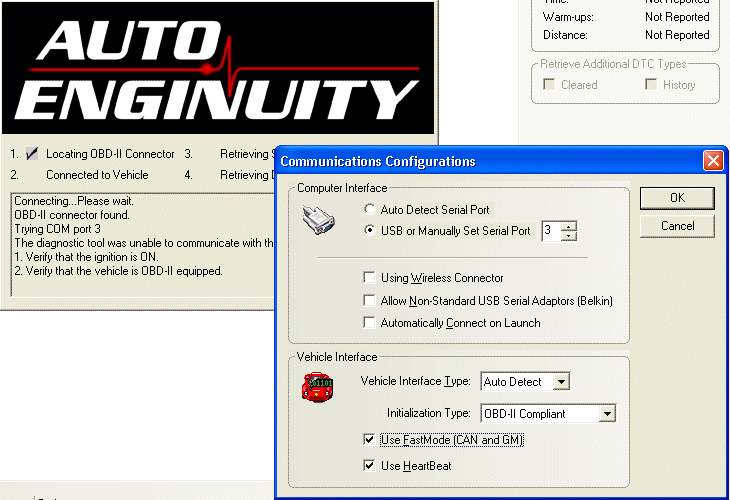
Task: Click the red car Vehicle Interface icon
Action: click(316, 386)
